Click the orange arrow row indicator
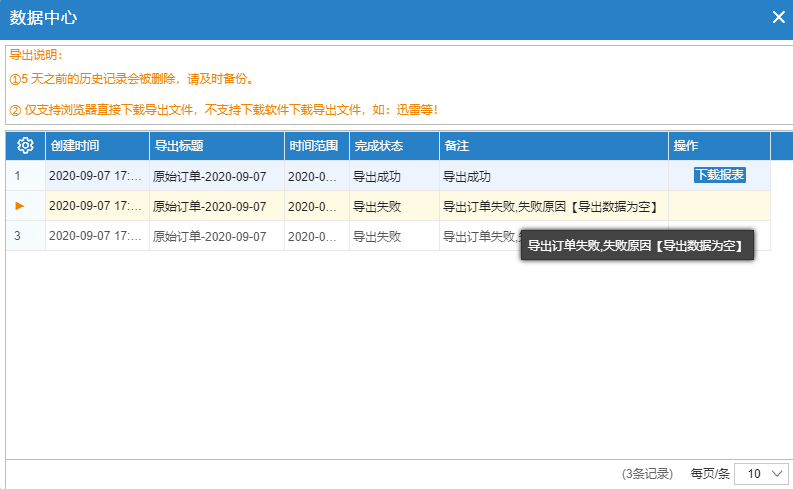The image size is (793, 489). click(x=20, y=206)
